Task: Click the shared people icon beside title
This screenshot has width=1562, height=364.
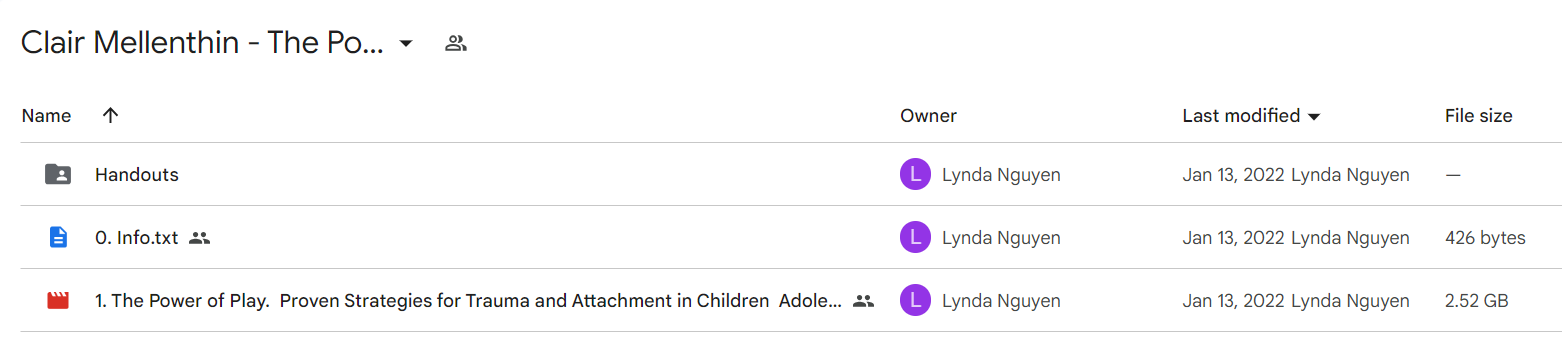Action: pyautogui.click(x=456, y=43)
